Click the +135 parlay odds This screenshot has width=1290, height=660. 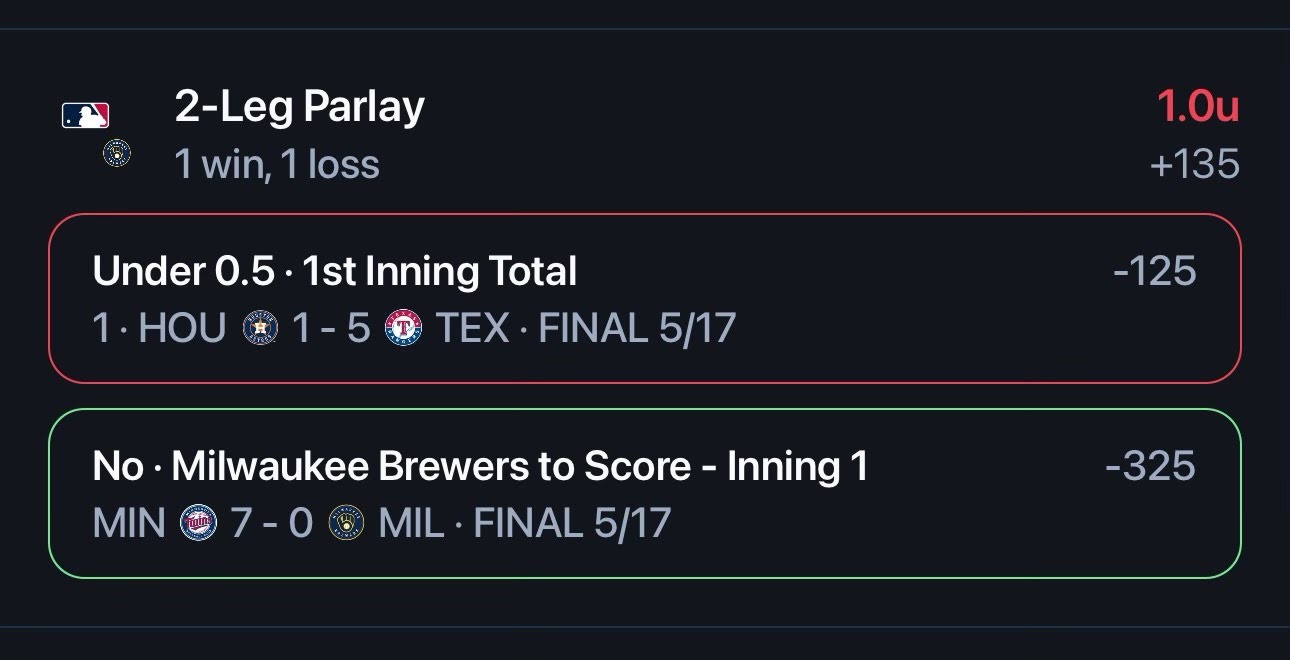1195,164
